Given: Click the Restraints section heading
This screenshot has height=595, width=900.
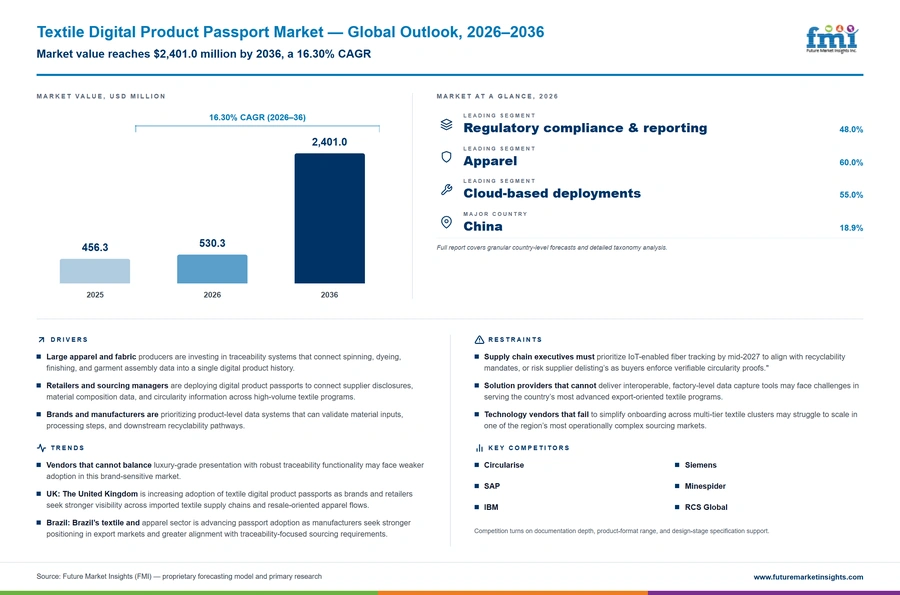Looking at the screenshot, I should pyautogui.click(x=515, y=340).
